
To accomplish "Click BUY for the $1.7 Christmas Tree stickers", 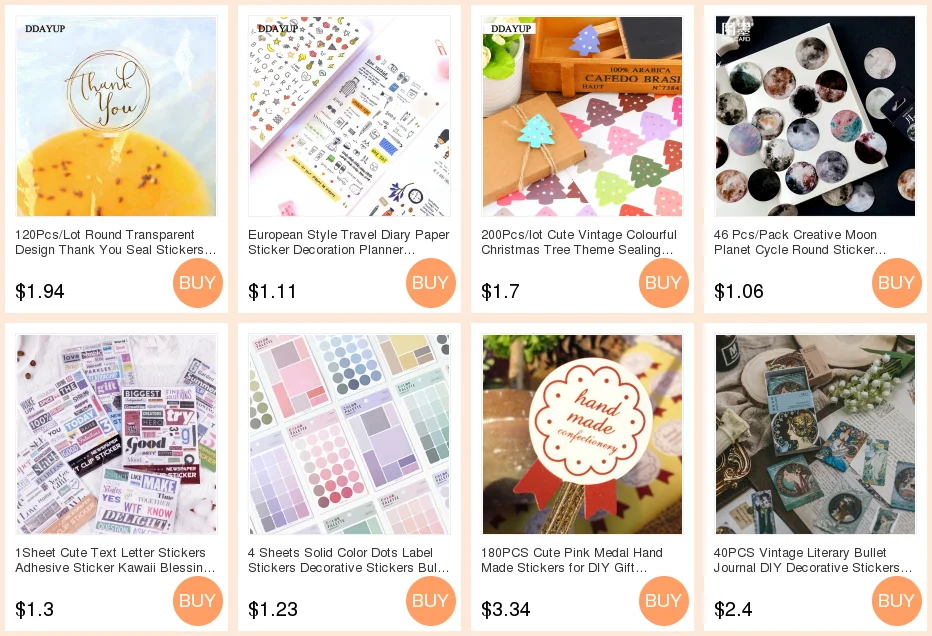I will (x=664, y=283).
